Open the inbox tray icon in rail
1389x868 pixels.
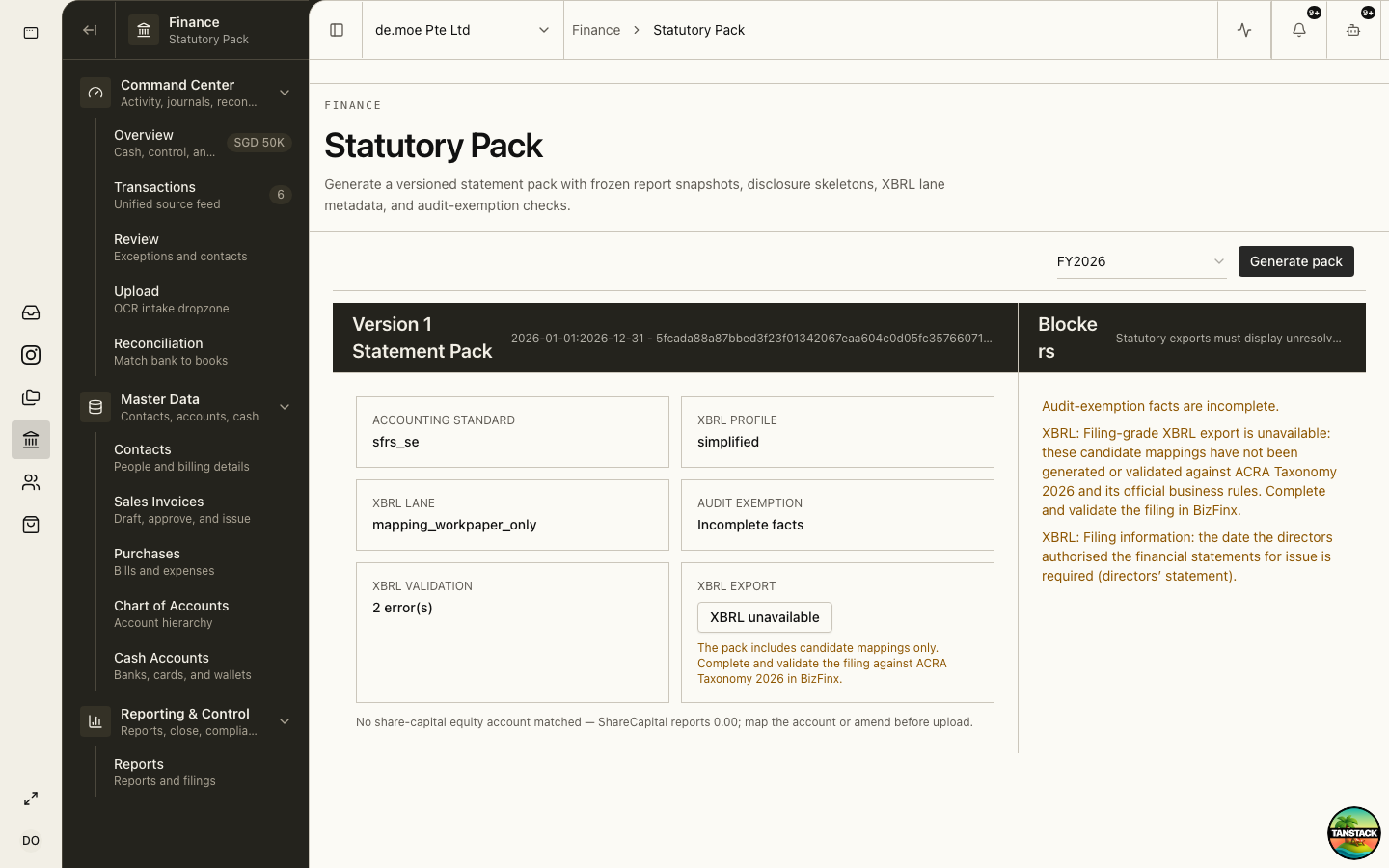click(x=31, y=312)
